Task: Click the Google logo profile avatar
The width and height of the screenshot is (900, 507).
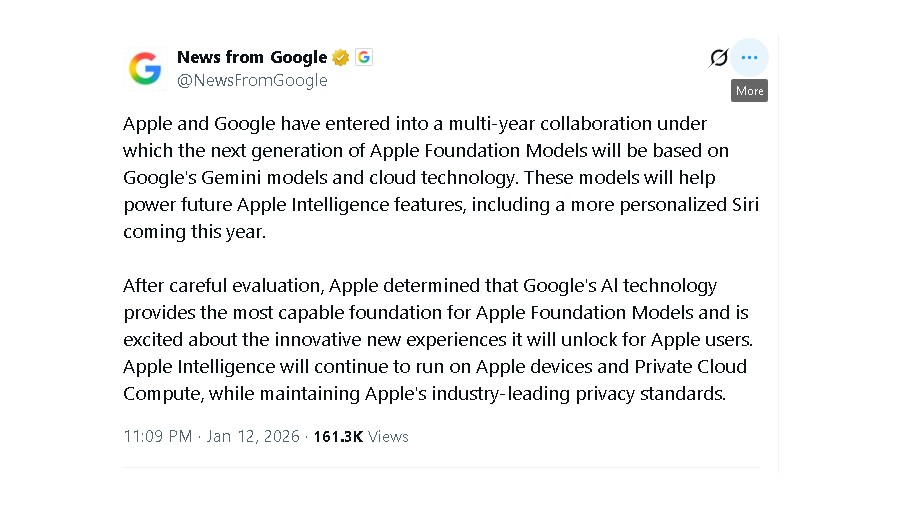Action: [145, 69]
